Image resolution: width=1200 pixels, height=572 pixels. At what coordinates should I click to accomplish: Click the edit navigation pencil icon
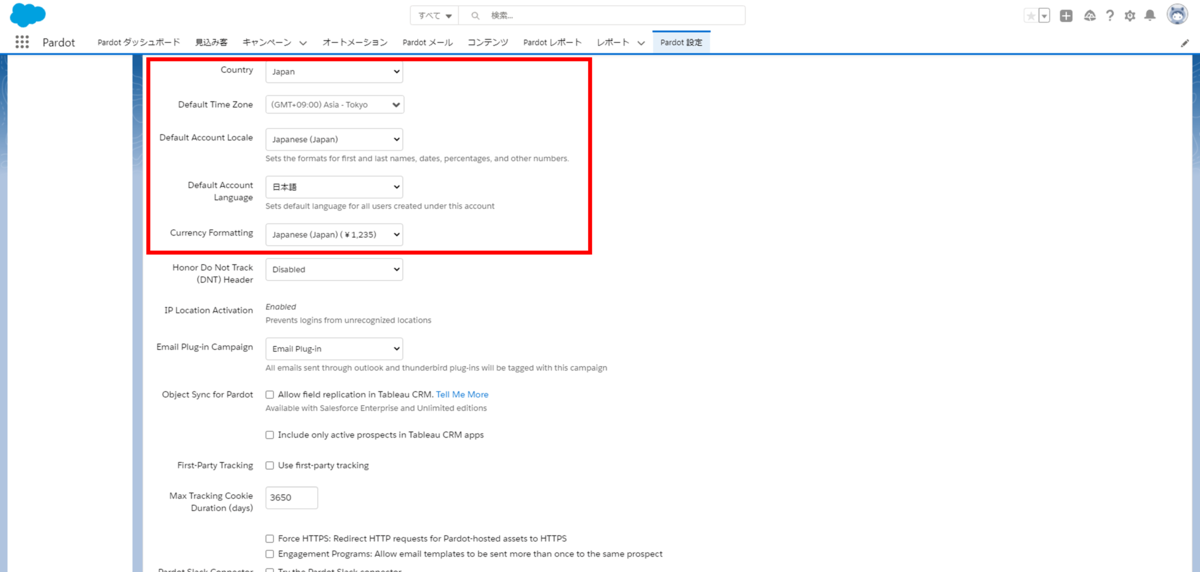tap(1185, 44)
